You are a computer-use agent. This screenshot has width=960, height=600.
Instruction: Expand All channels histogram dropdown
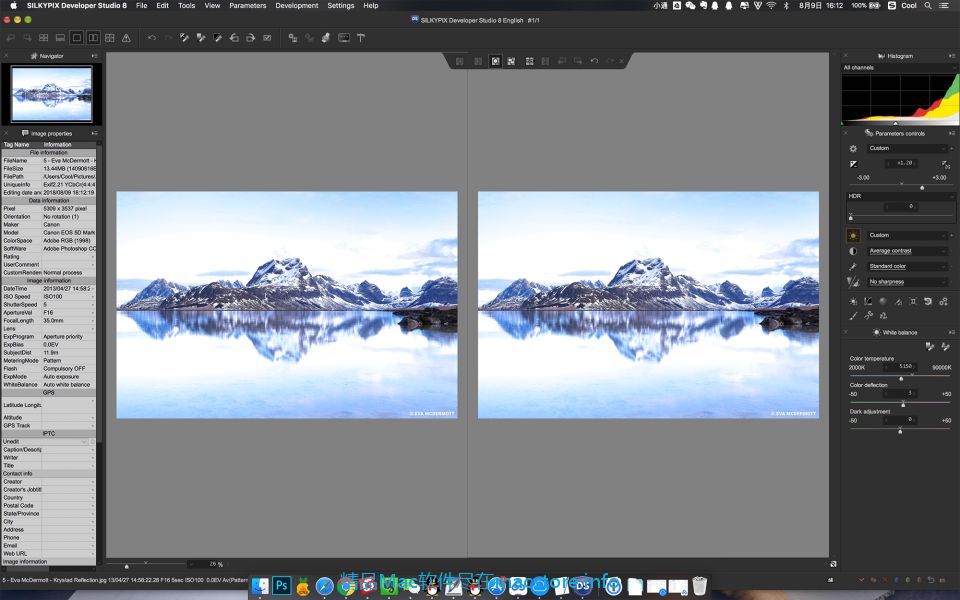coord(898,67)
